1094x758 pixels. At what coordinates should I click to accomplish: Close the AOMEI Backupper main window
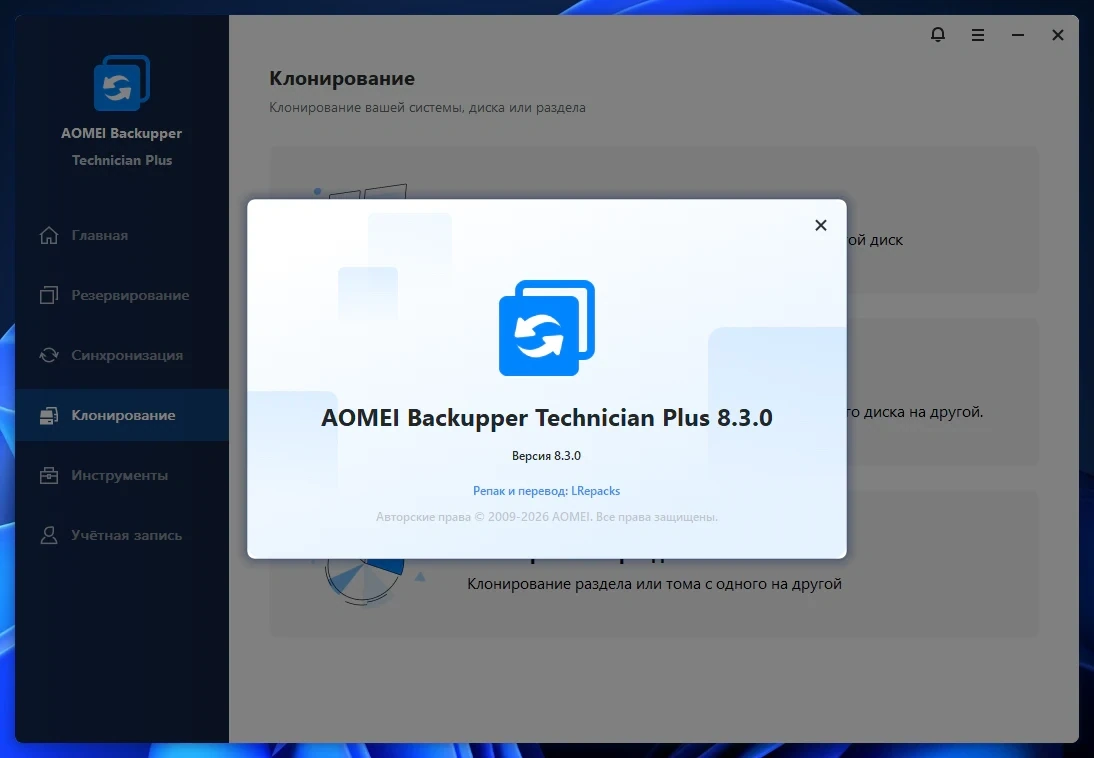[x=1058, y=35]
